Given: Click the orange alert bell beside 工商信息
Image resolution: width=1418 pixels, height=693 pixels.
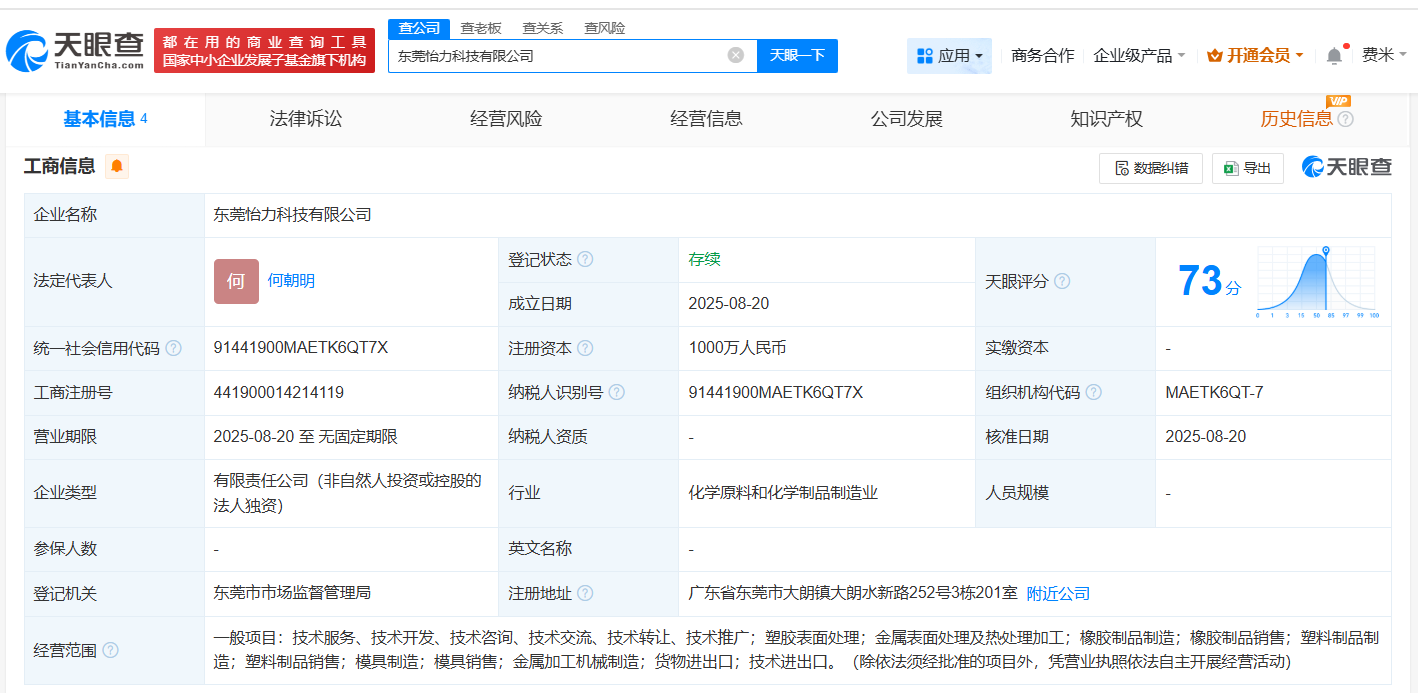Looking at the screenshot, I should [119, 167].
